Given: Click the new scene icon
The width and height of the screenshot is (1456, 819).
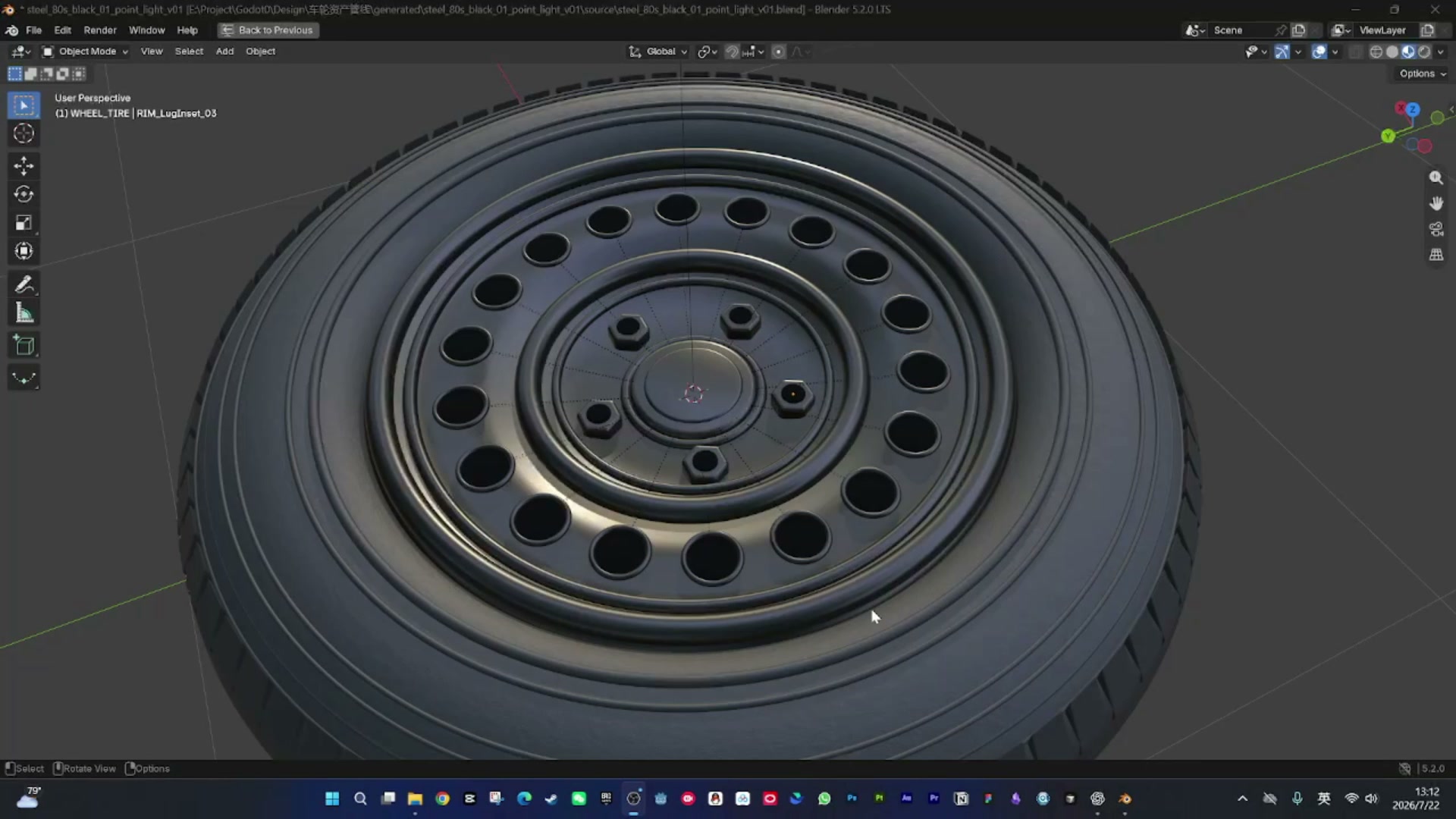Looking at the screenshot, I should [1298, 30].
